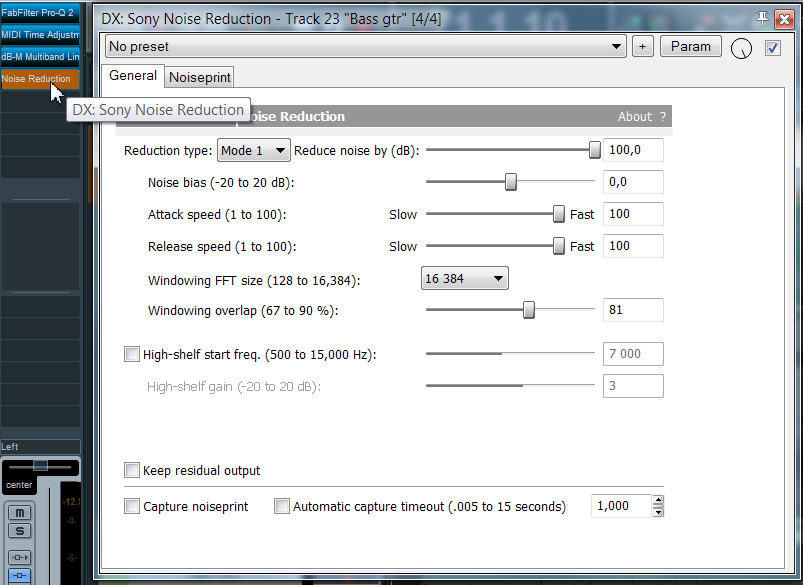This screenshot has width=803, height=585.
Task: Solo the track with the S button
Action: tap(19, 531)
